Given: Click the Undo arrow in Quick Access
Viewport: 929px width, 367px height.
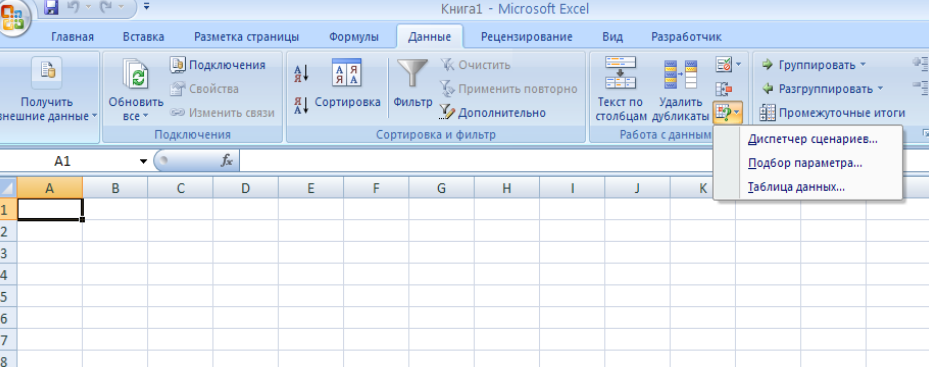Looking at the screenshot, I should click(74, 8).
